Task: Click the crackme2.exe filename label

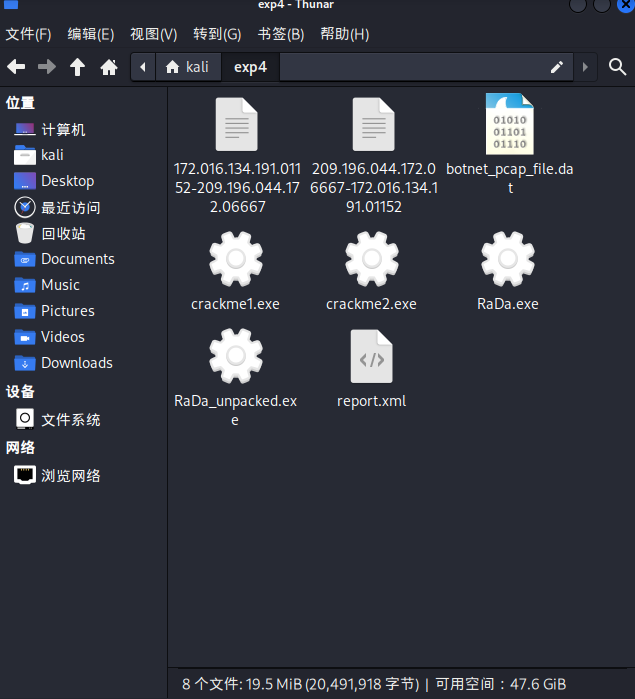Action: tap(371, 304)
